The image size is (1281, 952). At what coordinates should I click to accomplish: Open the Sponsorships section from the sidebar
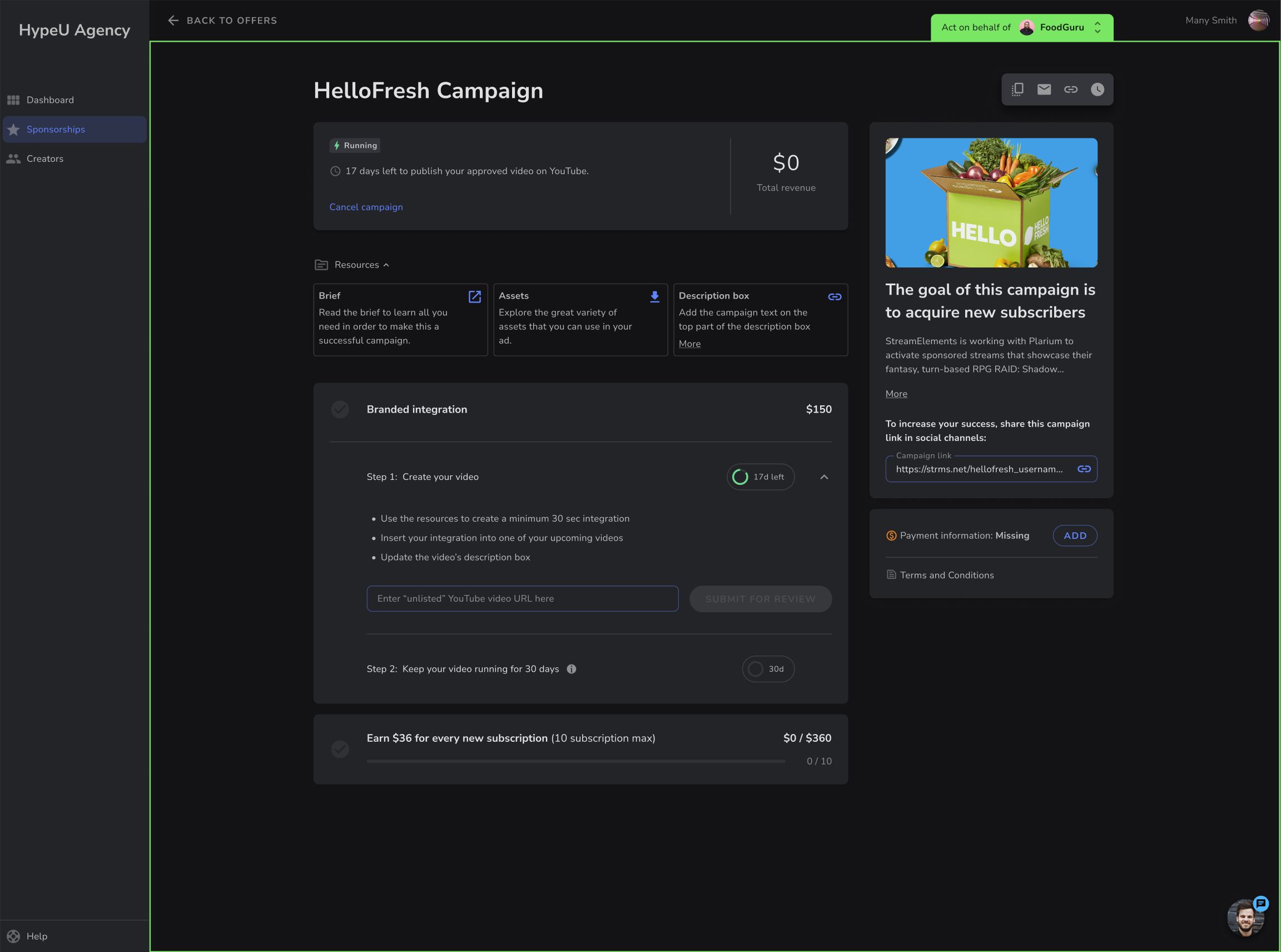coord(56,129)
